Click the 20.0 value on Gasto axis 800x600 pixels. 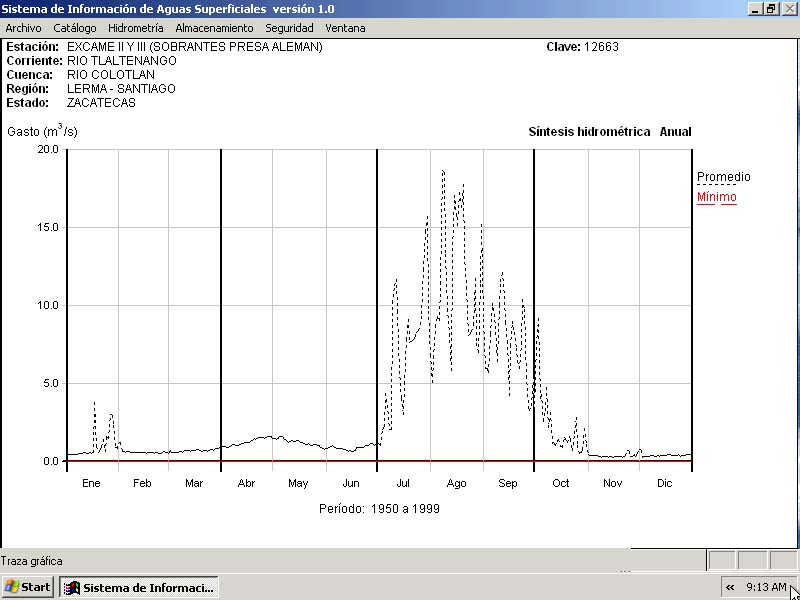click(48, 149)
